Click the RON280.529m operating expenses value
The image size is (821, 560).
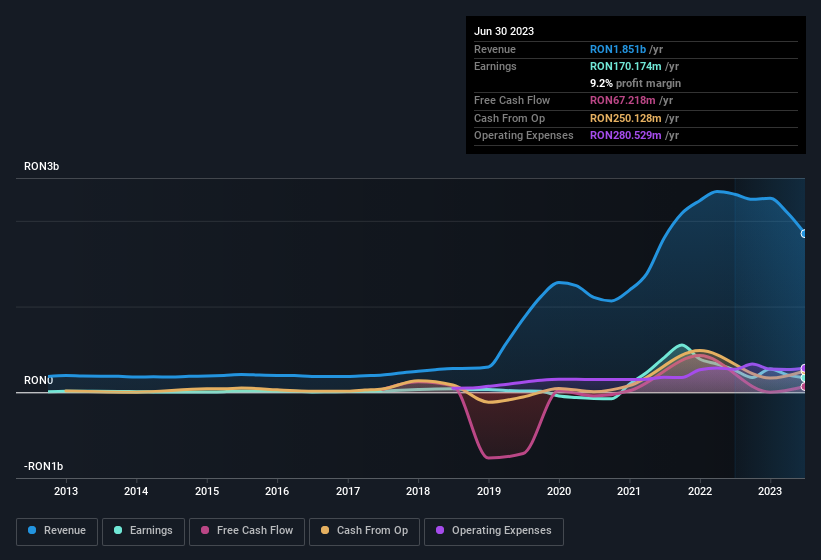pos(626,136)
